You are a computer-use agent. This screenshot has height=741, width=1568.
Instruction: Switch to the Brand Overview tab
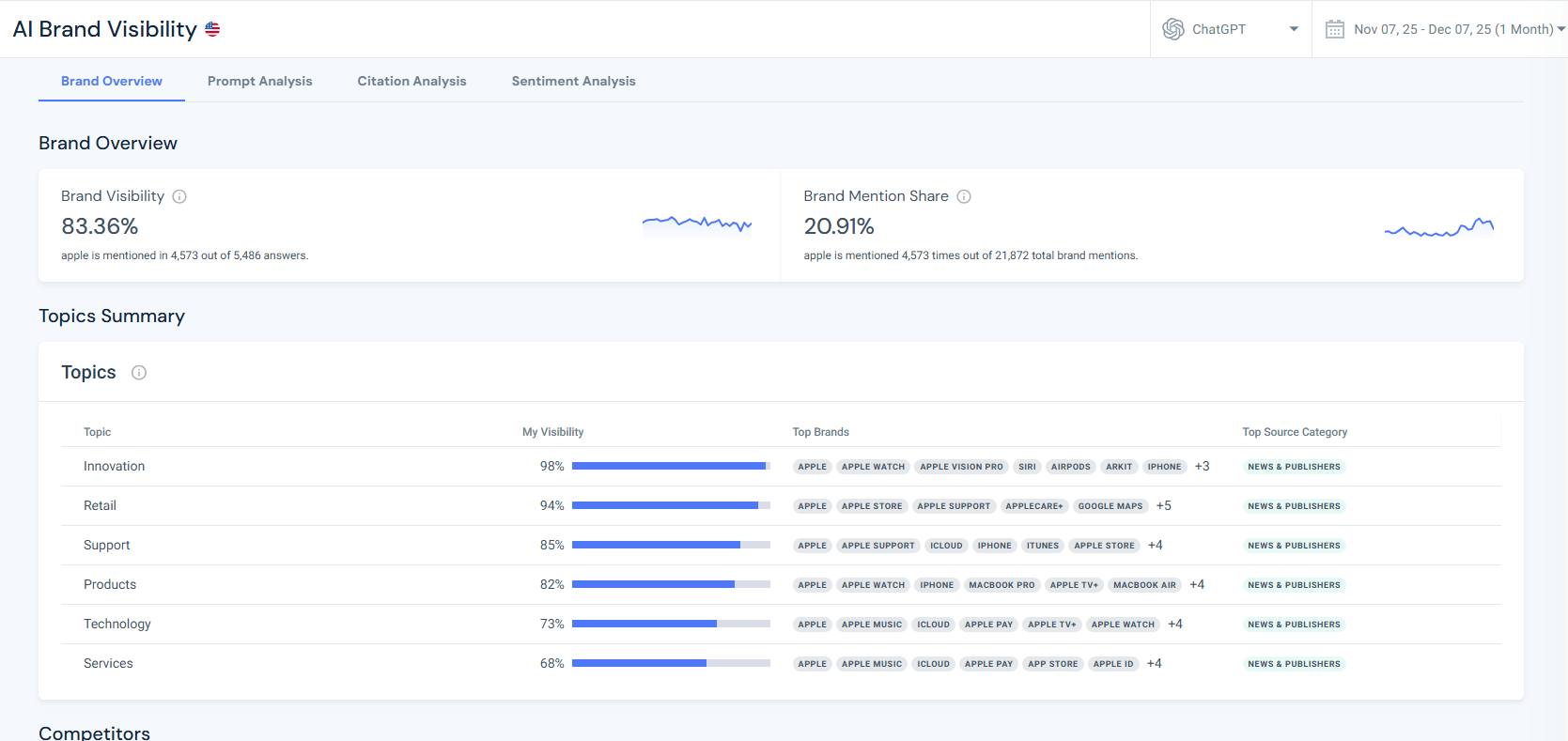pos(112,81)
